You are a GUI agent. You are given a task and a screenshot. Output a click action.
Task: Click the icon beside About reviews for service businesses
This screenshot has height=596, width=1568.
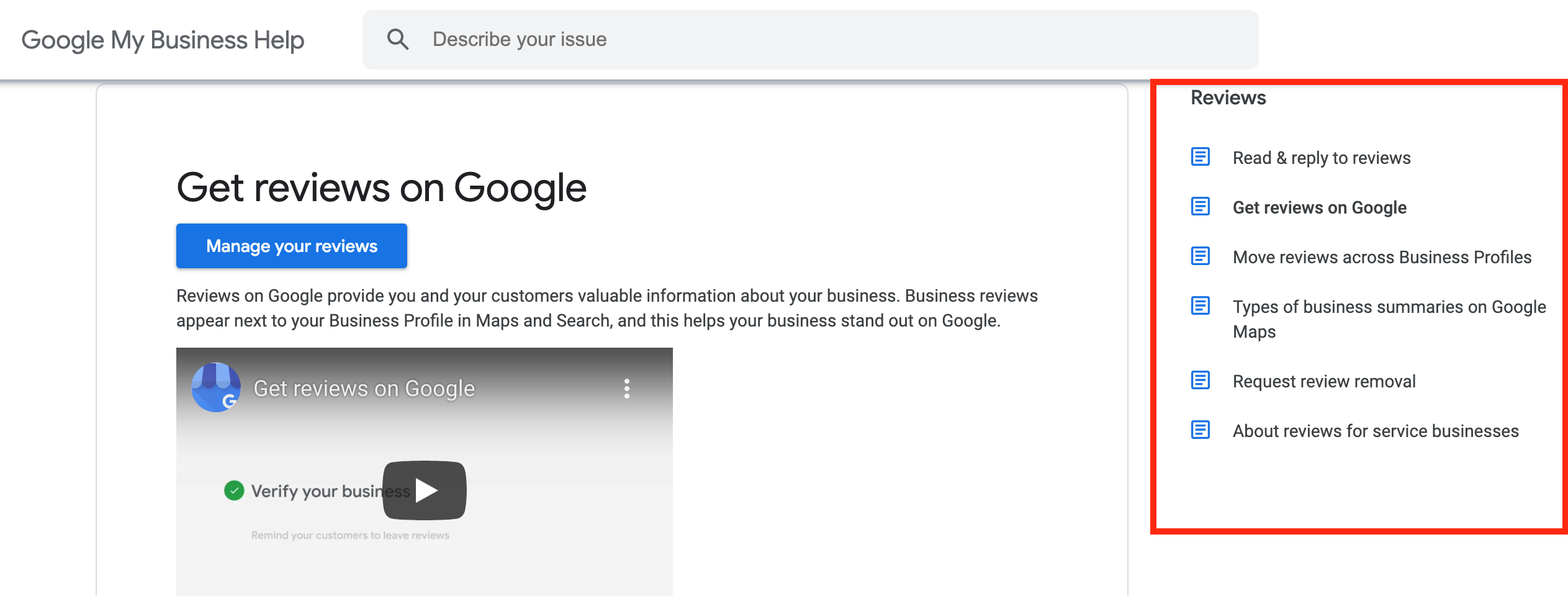(1201, 430)
